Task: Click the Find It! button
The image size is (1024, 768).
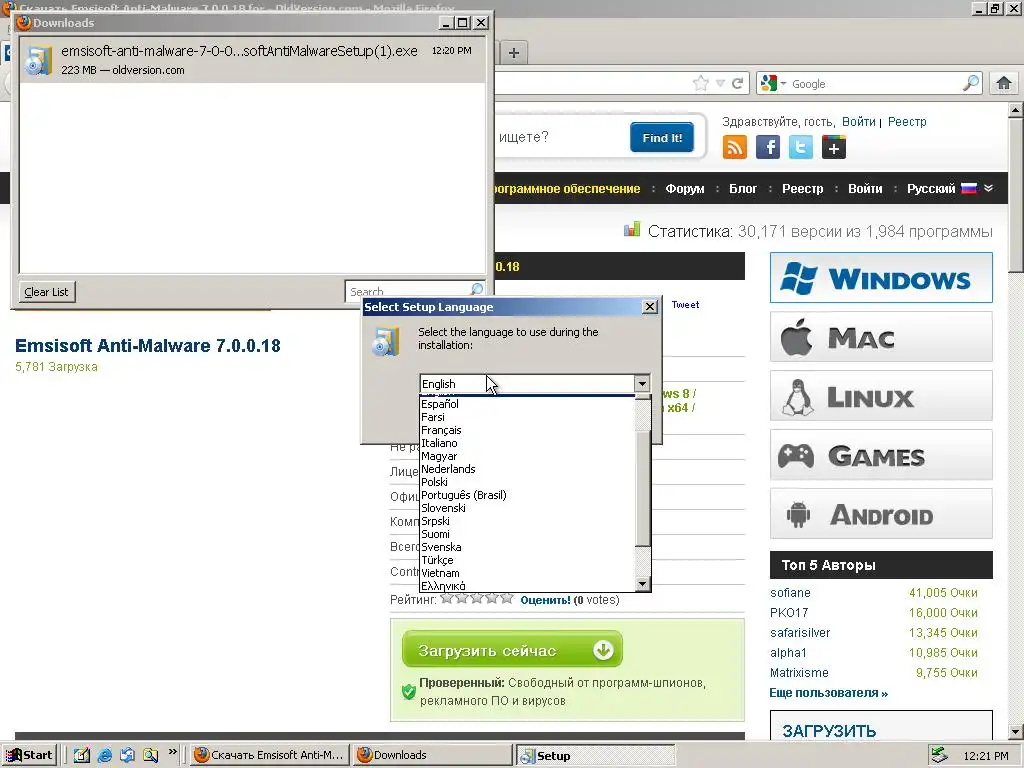Action: [x=662, y=137]
